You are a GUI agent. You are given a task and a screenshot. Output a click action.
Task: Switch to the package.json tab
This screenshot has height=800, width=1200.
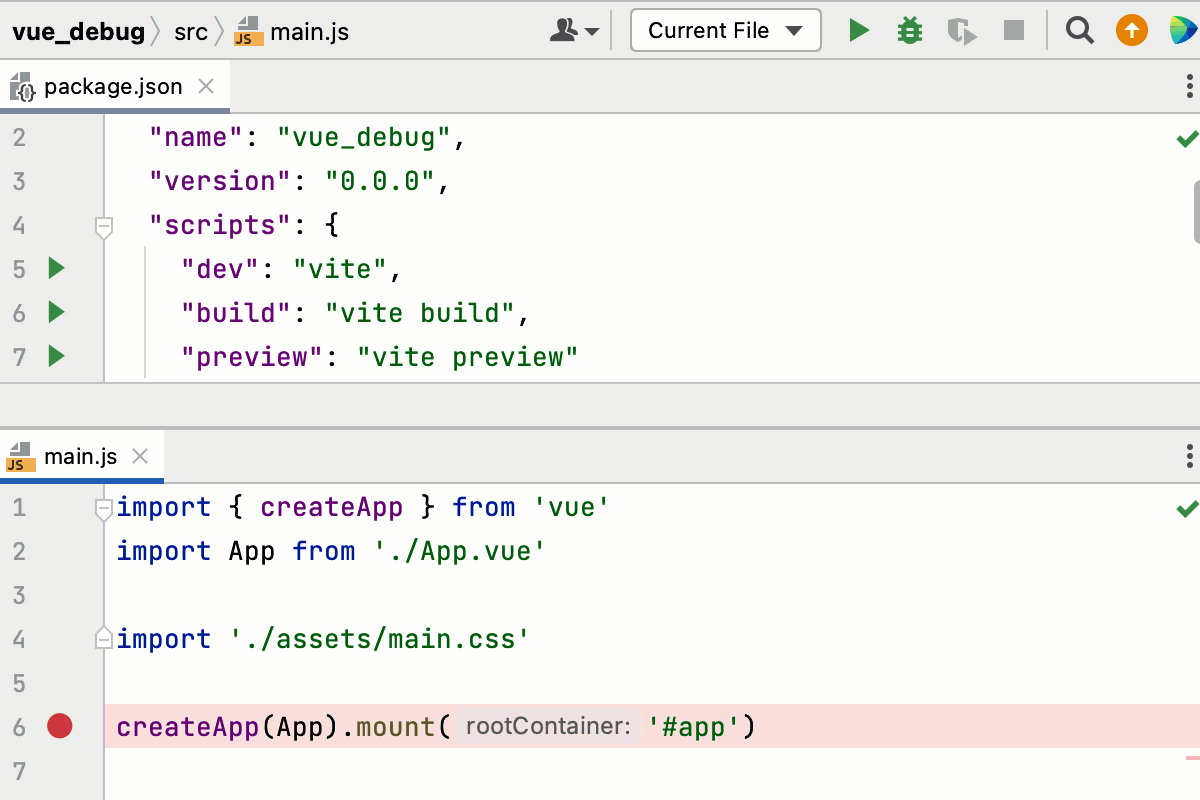112,87
